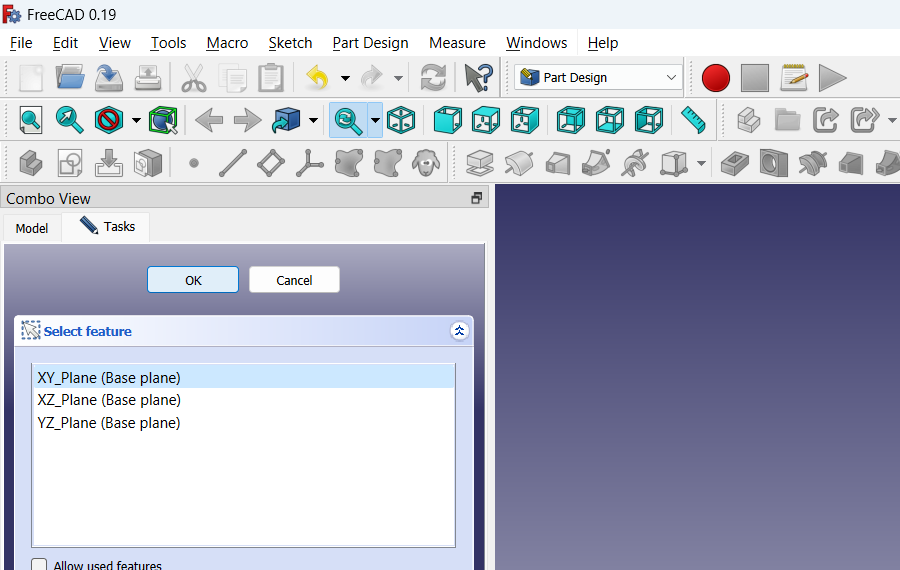Click the New document icon
The height and width of the screenshot is (570, 900).
tap(31, 77)
